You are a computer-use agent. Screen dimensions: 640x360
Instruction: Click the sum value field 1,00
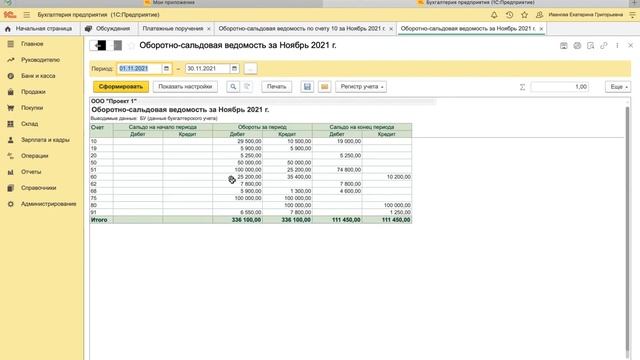559,87
